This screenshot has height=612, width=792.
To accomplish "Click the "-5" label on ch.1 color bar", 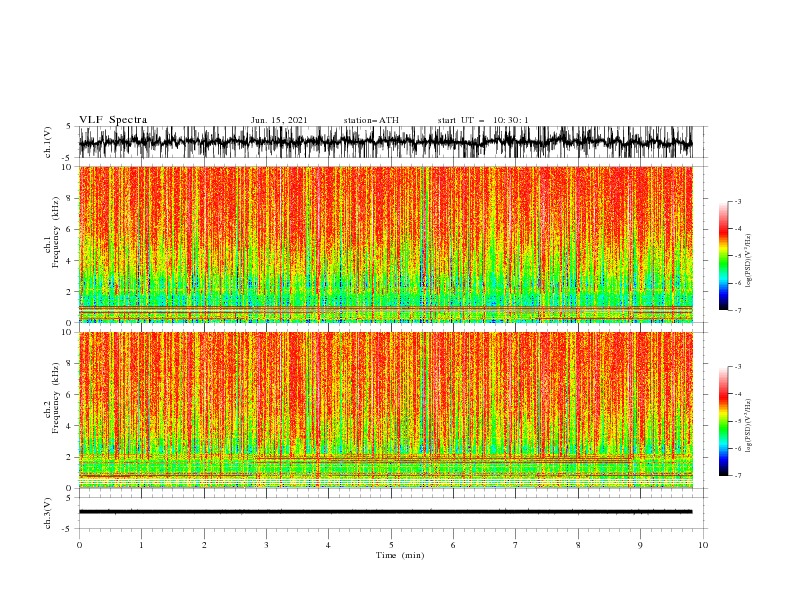I will 737,256.
